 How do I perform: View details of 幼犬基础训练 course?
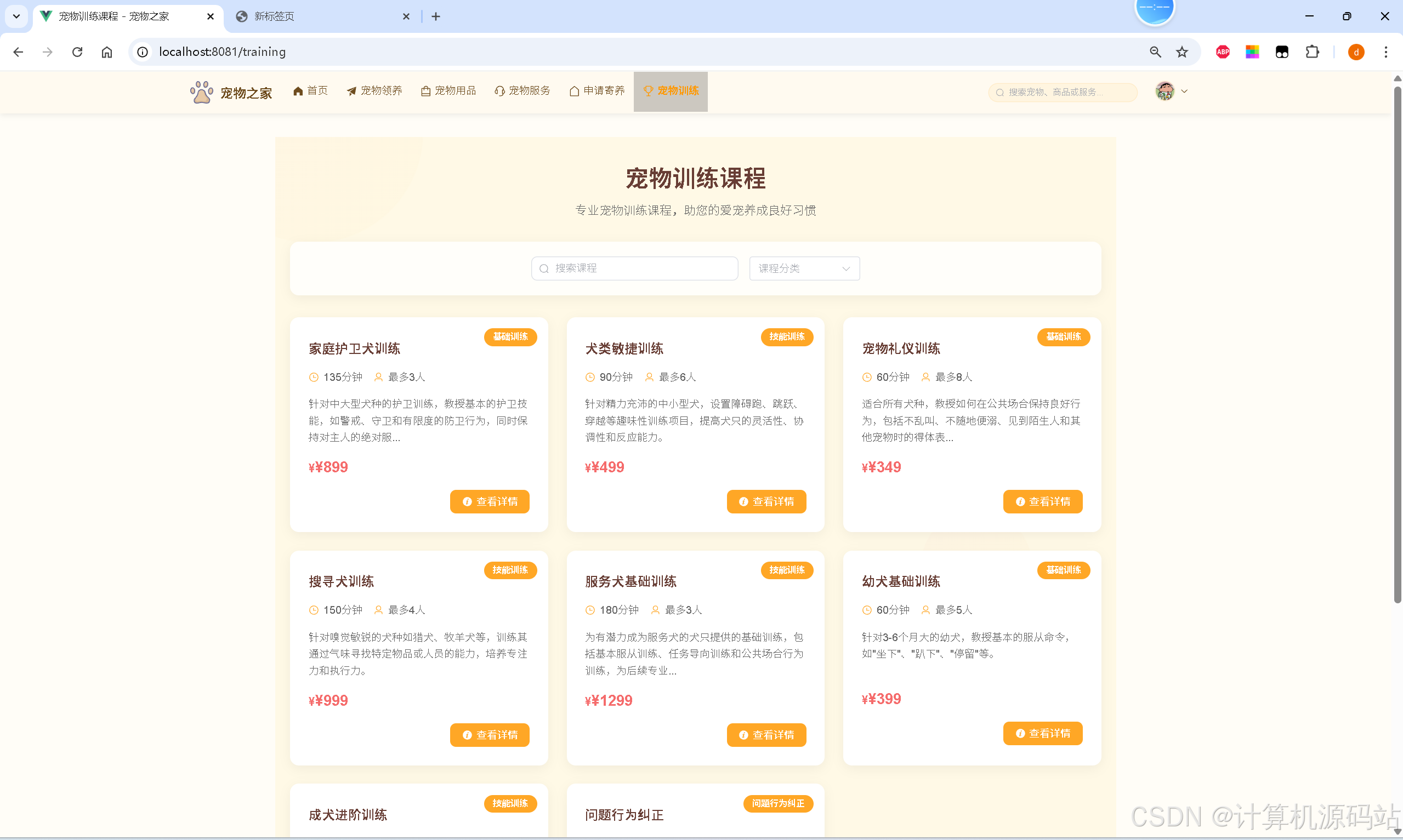(x=1042, y=733)
